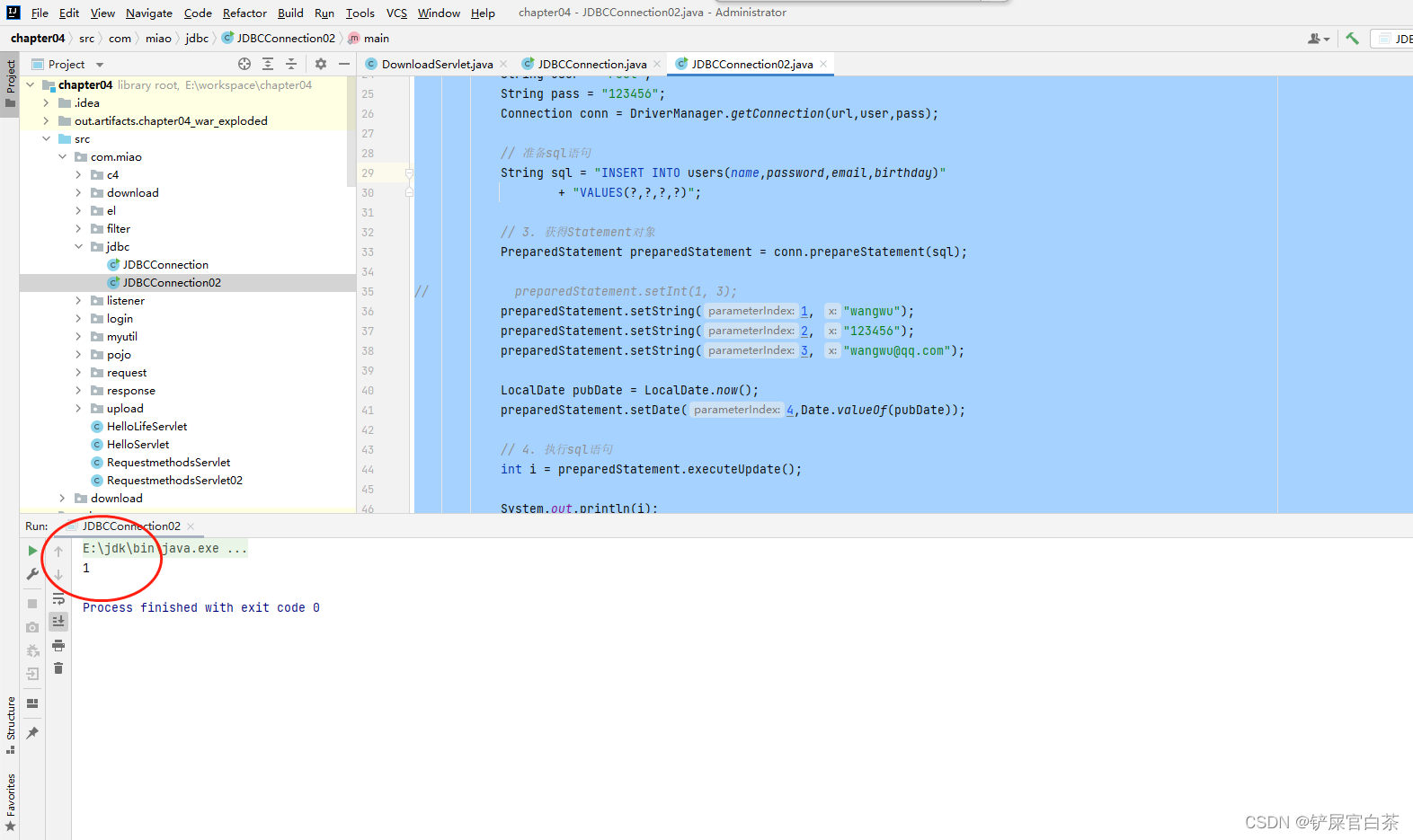Viewport: 1413px width, 840px height.
Task: Open the File menu
Action: click(x=40, y=13)
